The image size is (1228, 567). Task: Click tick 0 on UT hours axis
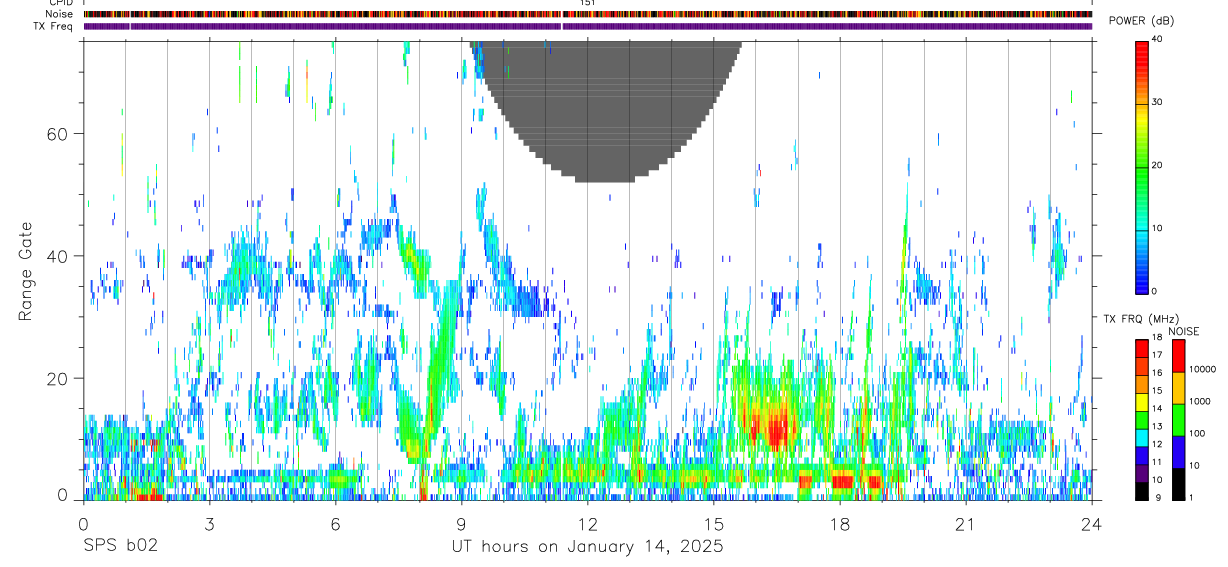click(83, 524)
